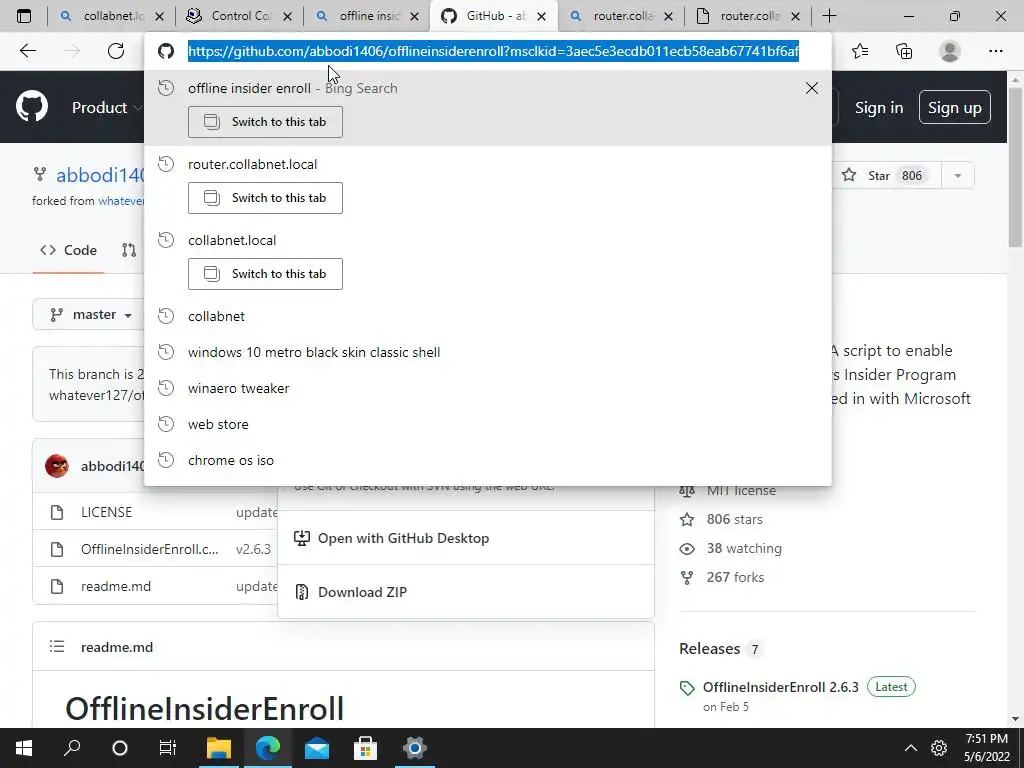
Task: Open Settings and more ellipsis menu
Action: click(x=995, y=51)
